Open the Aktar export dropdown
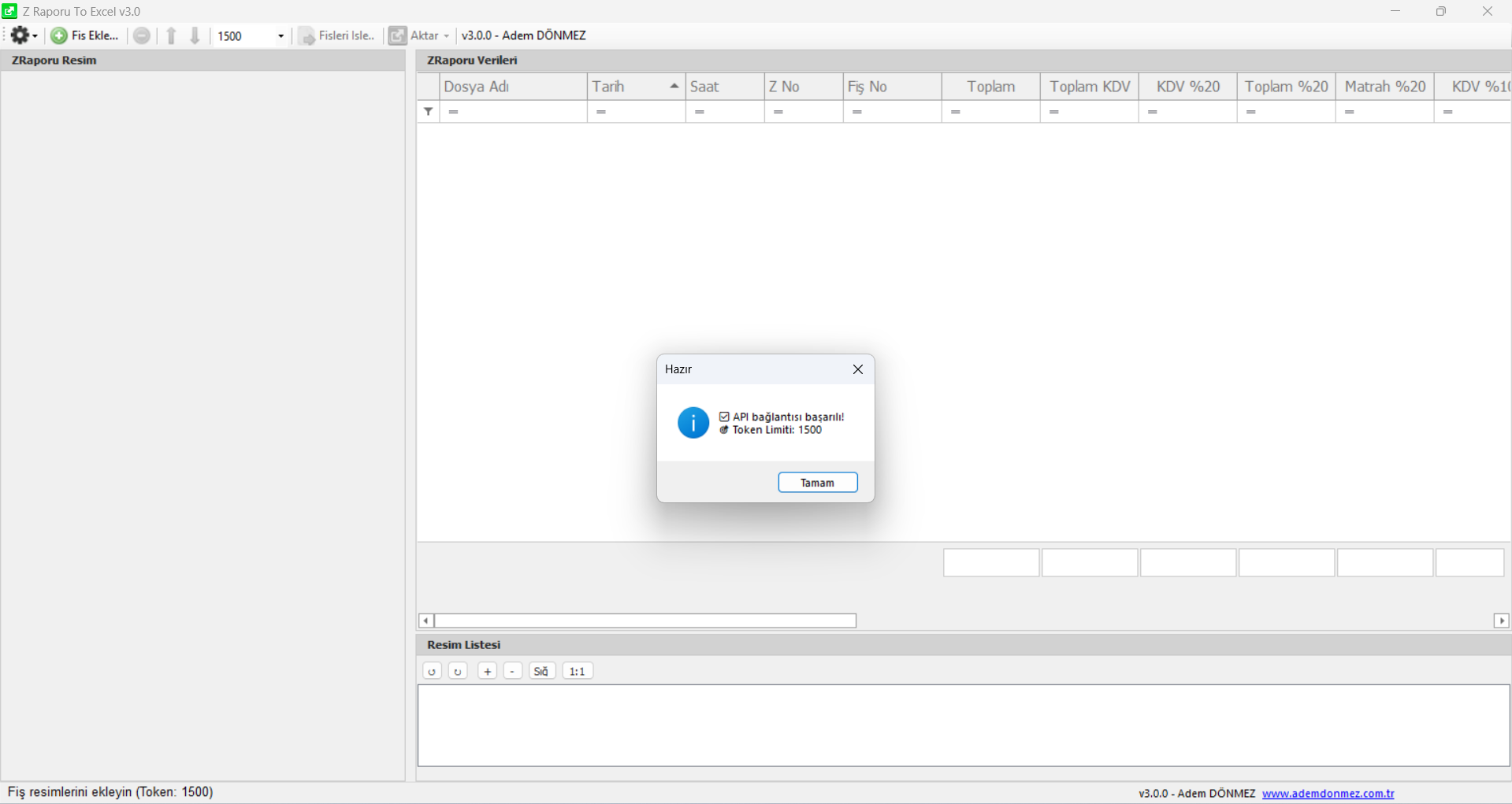 point(420,35)
